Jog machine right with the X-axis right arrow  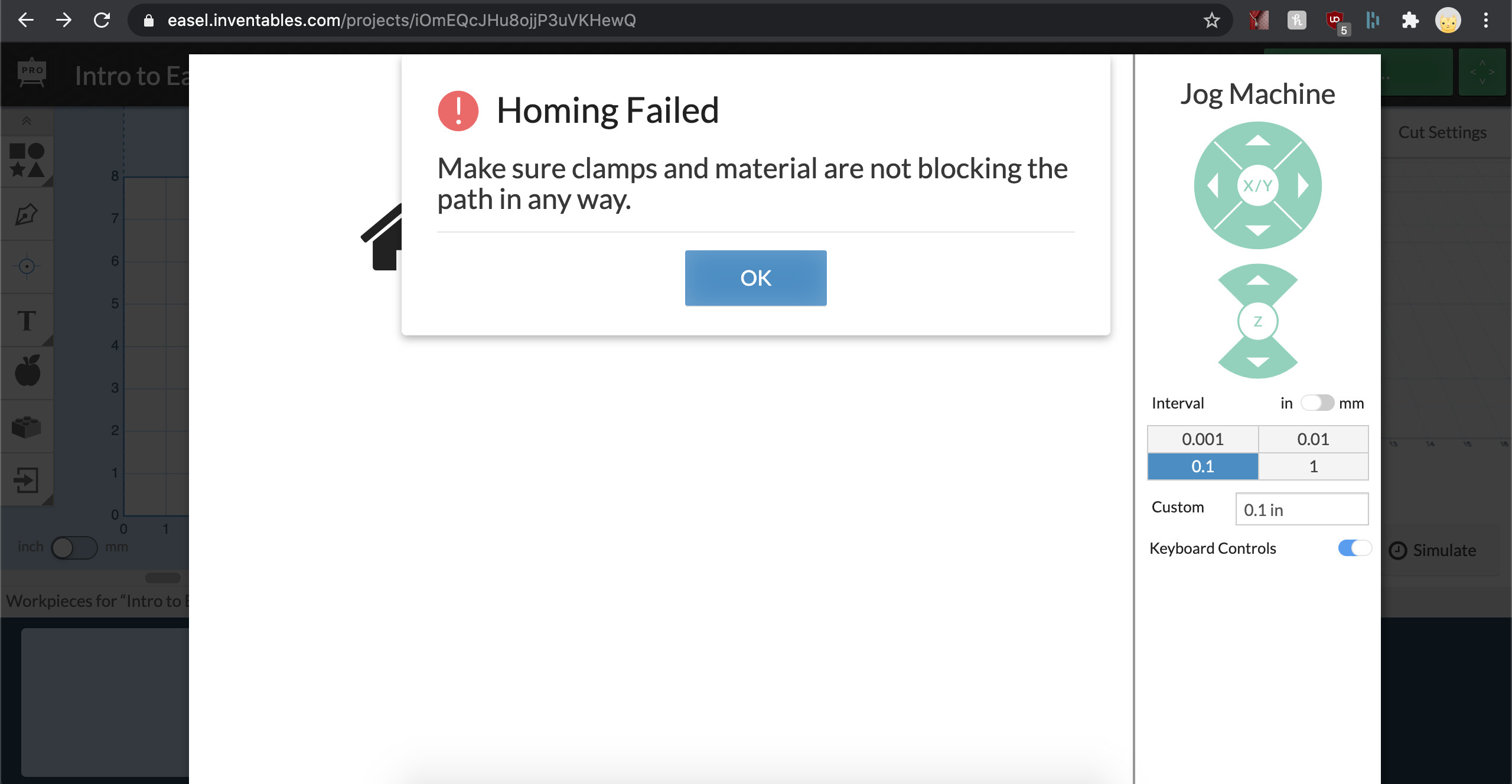pyautogui.click(x=1303, y=186)
